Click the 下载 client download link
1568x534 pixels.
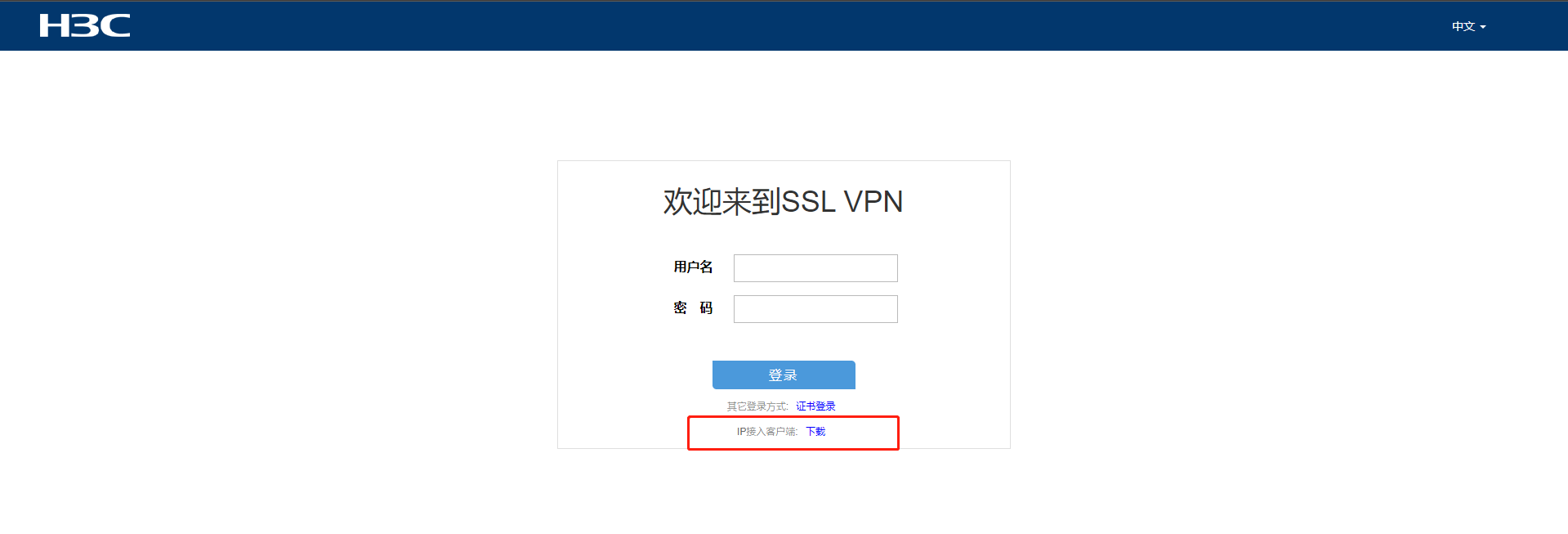pyautogui.click(x=815, y=432)
